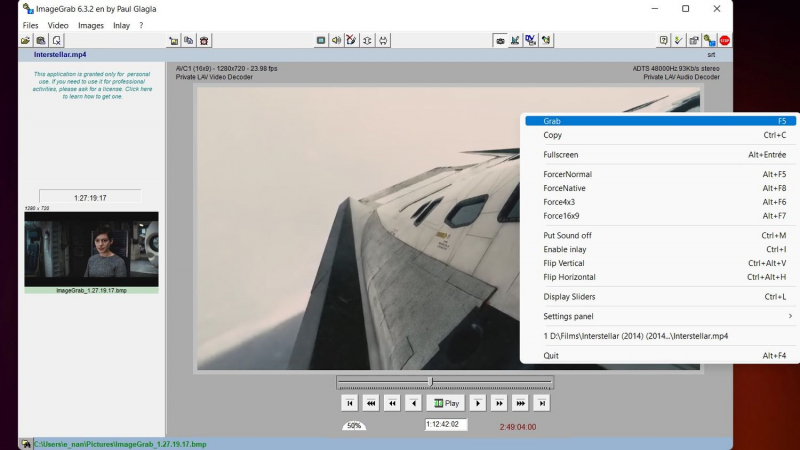Screen dimensions: 800x450
Task: Choose Copy in the context menu
Action: coord(660,135)
